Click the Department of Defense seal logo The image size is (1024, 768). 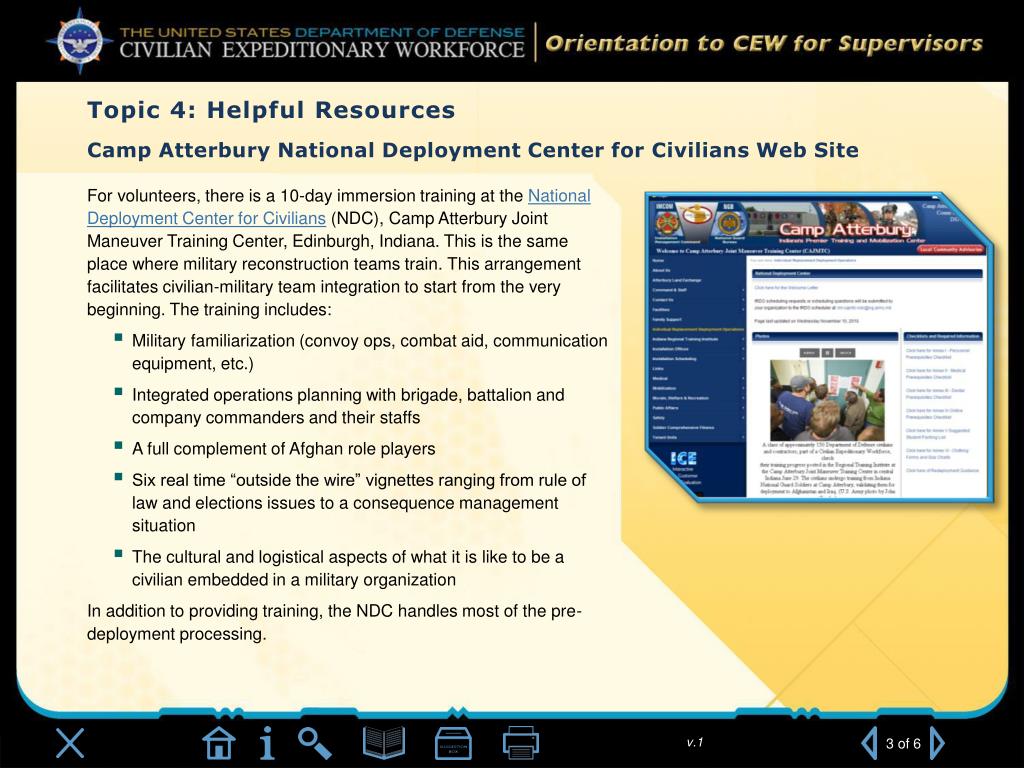coord(79,41)
